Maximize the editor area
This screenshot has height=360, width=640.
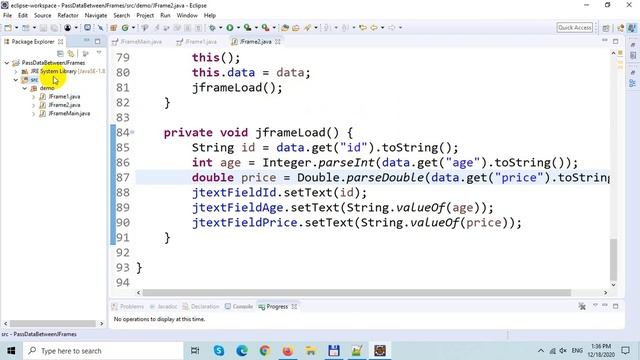616,41
